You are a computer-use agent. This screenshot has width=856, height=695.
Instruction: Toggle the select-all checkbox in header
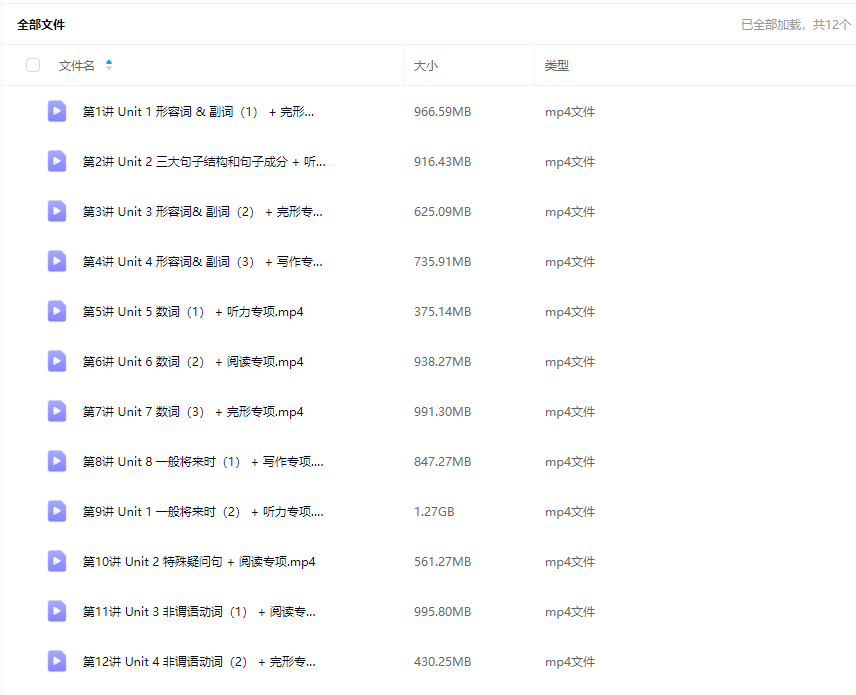33,65
